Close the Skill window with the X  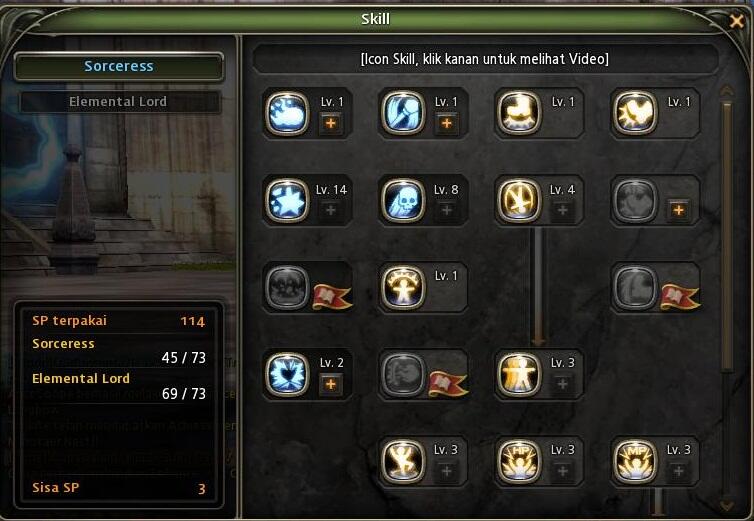[x=736, y=21]
